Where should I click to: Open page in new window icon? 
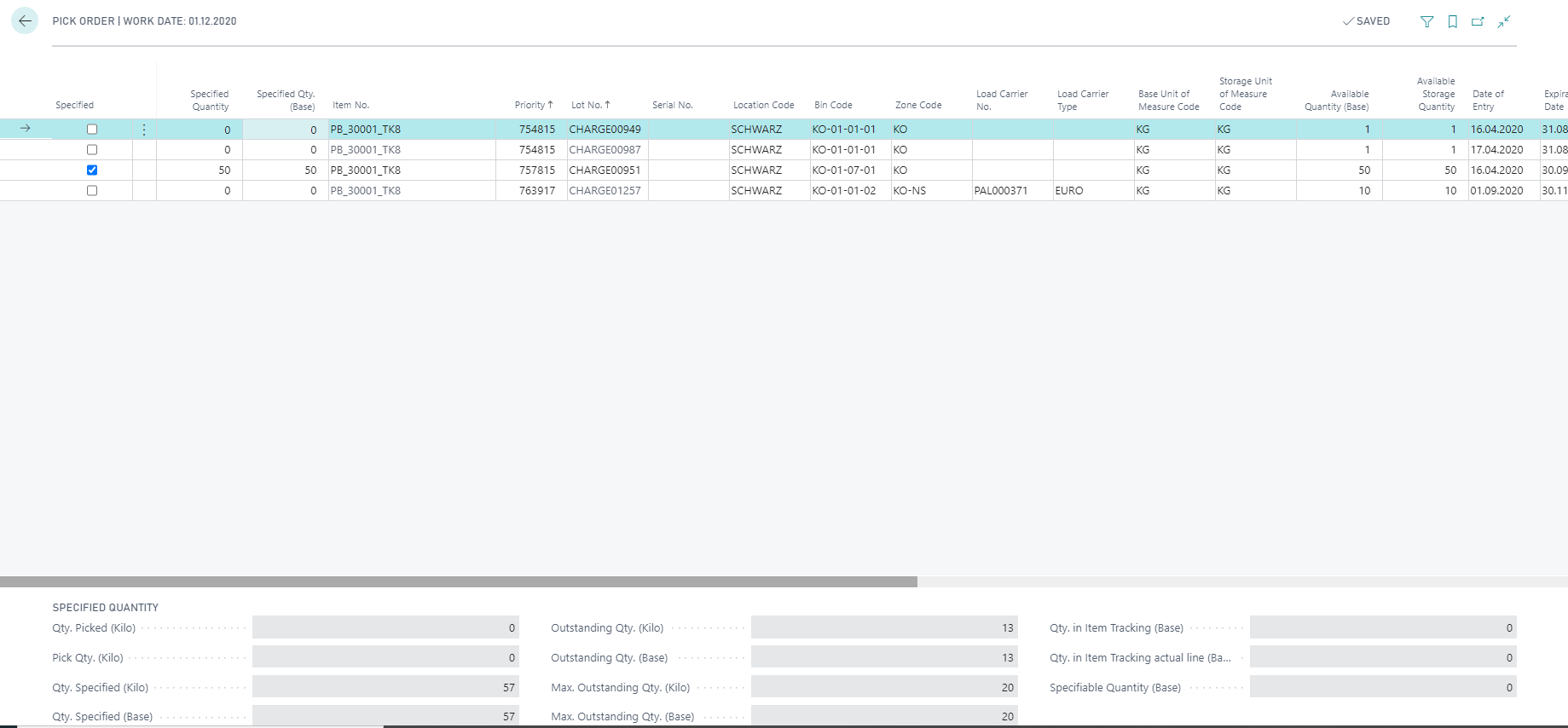[1478, 21]
